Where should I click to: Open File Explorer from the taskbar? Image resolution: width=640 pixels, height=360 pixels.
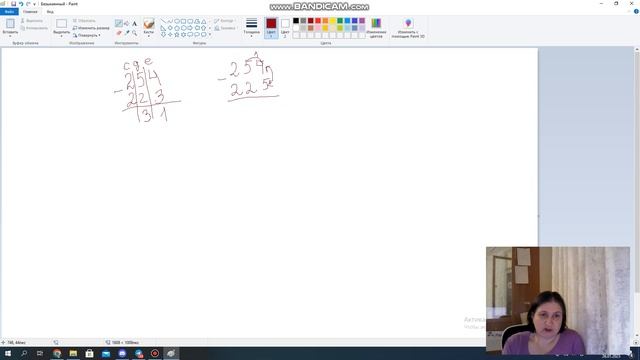[73, 353]
